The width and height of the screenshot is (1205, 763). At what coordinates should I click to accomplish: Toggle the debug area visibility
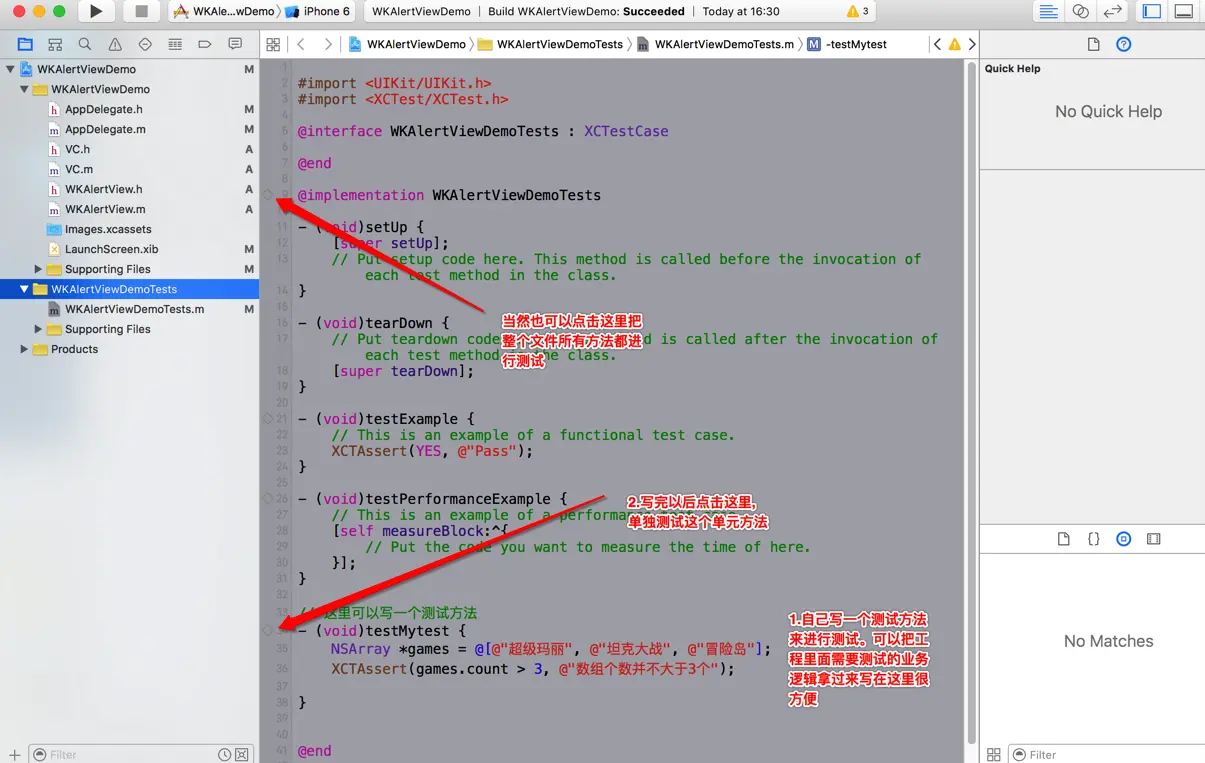pos(1183,11)
